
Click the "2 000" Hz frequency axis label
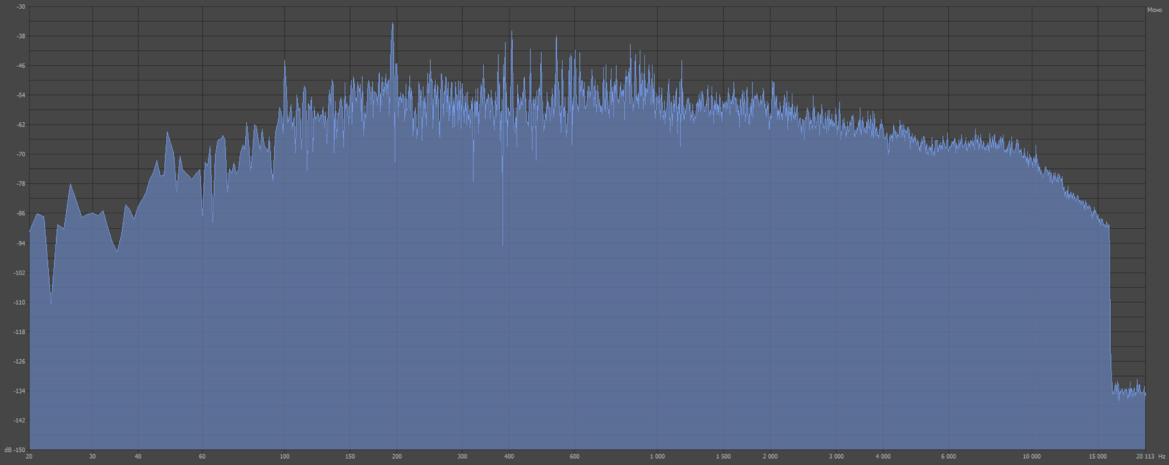pos(770,455)
